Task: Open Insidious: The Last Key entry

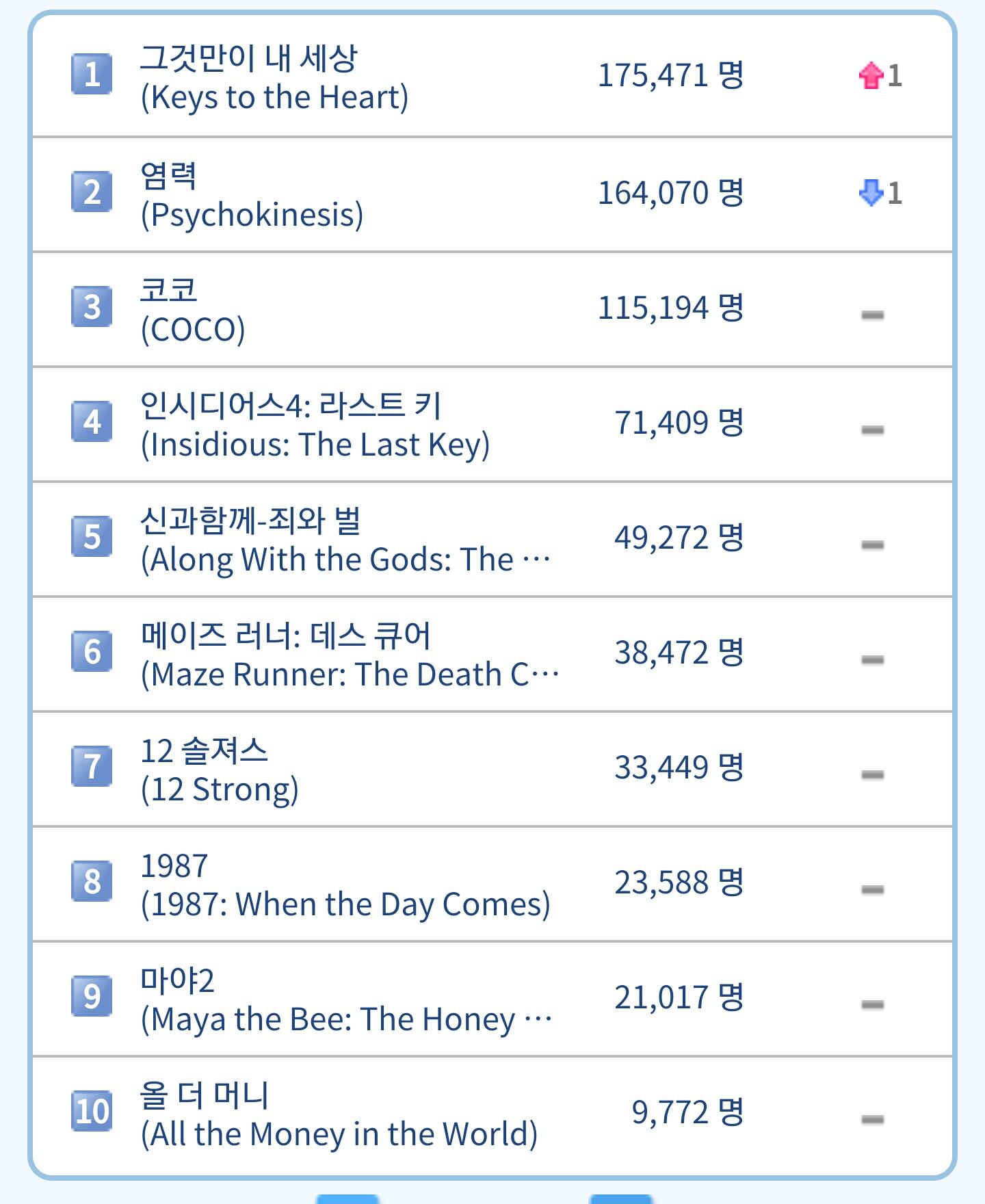Action: pos(315,425)
